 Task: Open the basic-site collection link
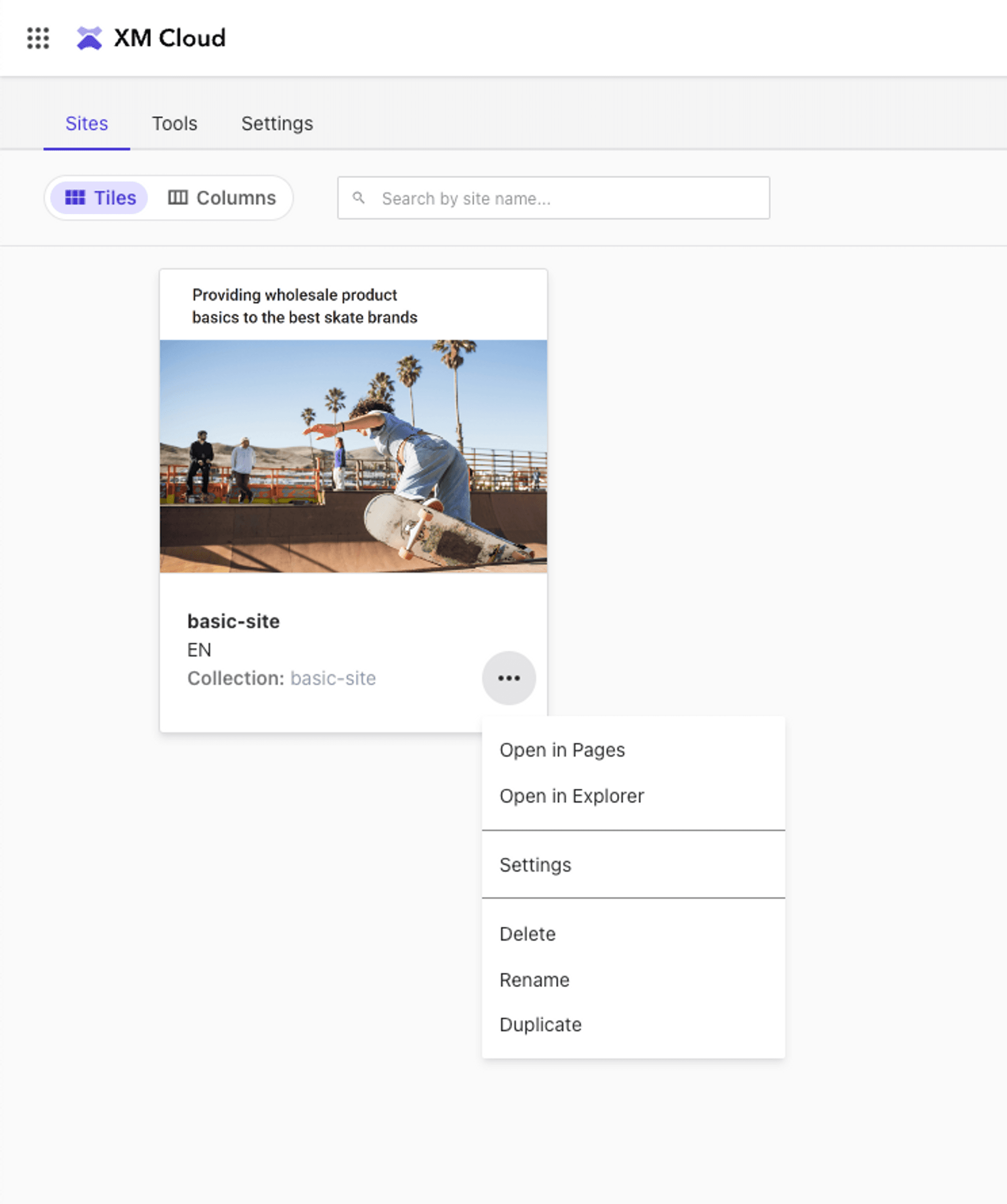[333, 678]
